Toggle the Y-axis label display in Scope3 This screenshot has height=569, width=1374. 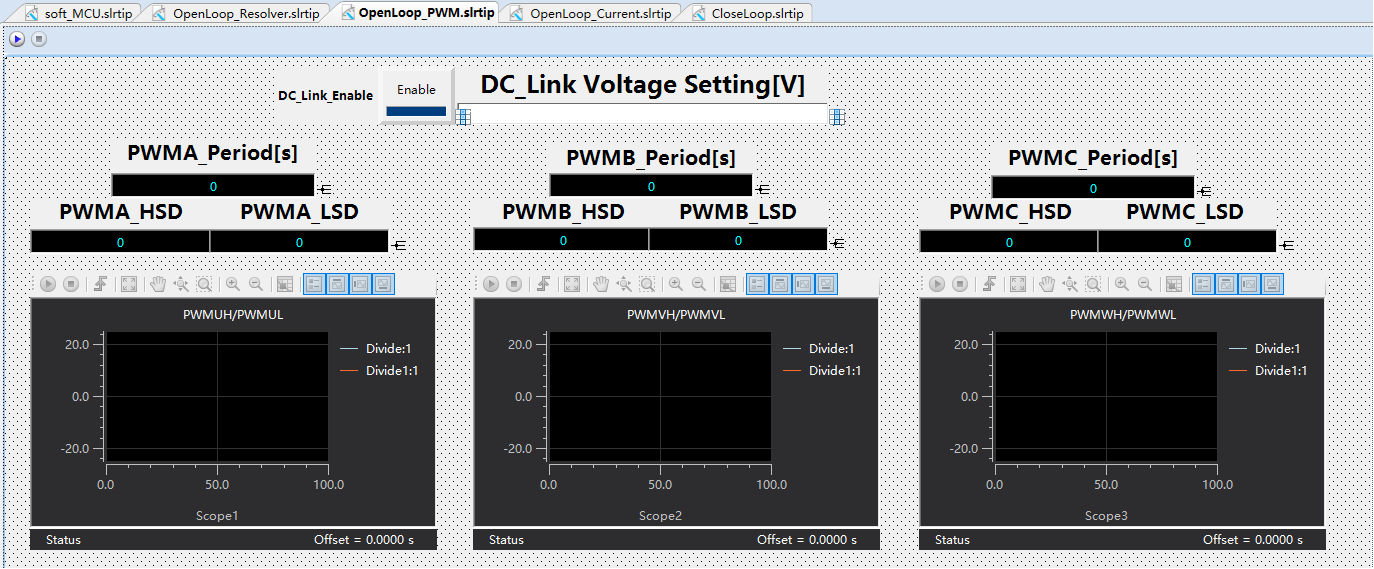coord(1249,284)
